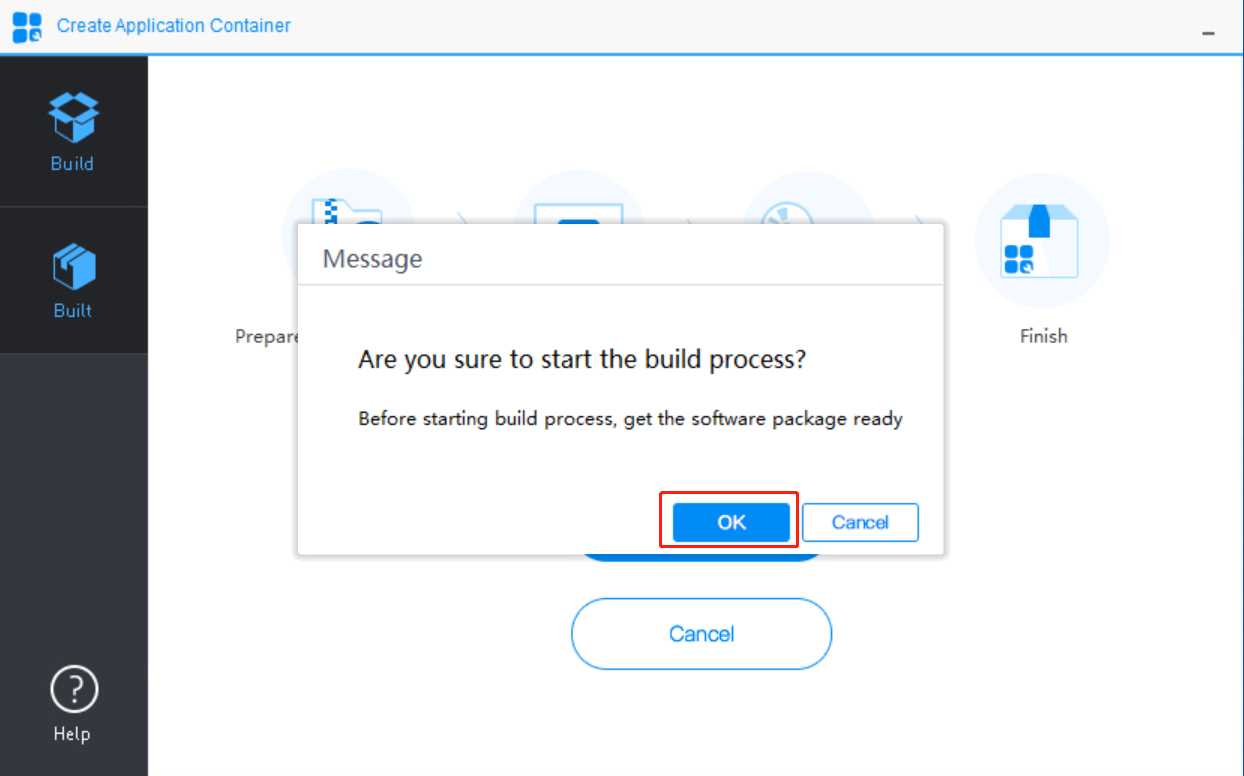Screen dimensions: 1244x776
Task: Dismiss the Message dialog with its Cancel button
Action: click(860, 522)
